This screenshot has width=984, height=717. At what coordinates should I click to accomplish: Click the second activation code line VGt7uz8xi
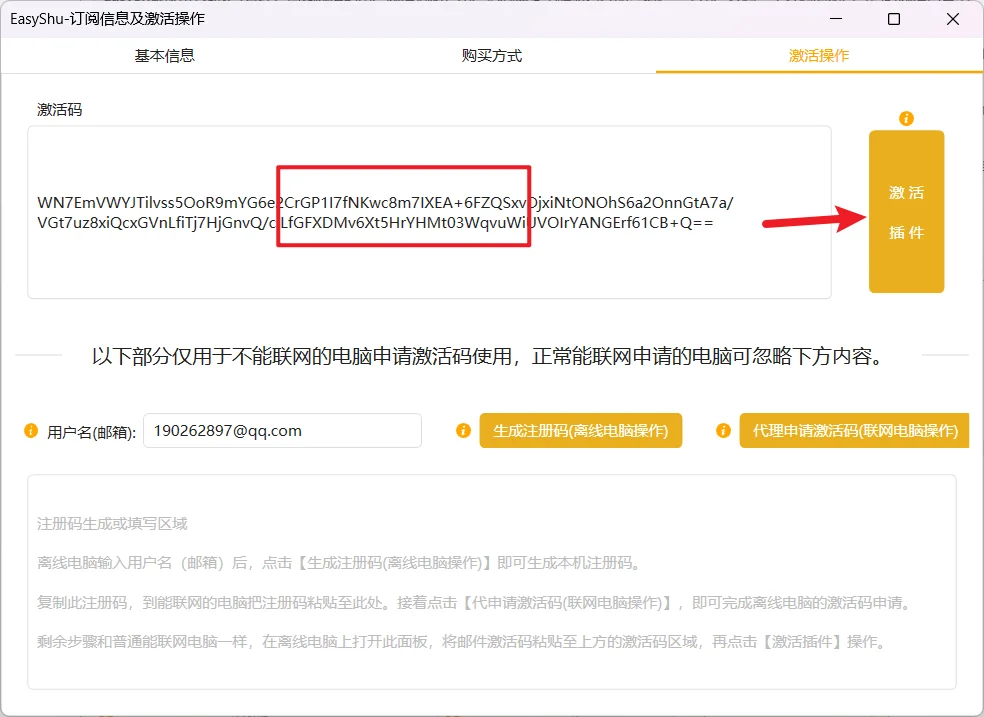(375, 223)
